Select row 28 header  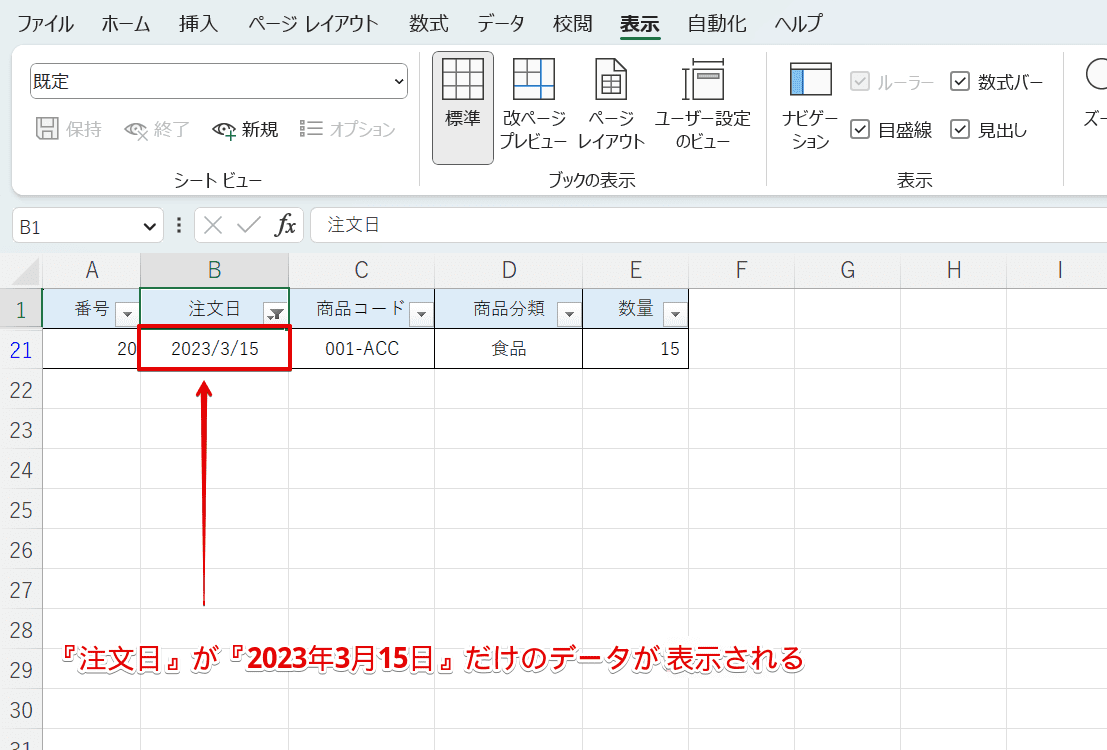point(21,629)
